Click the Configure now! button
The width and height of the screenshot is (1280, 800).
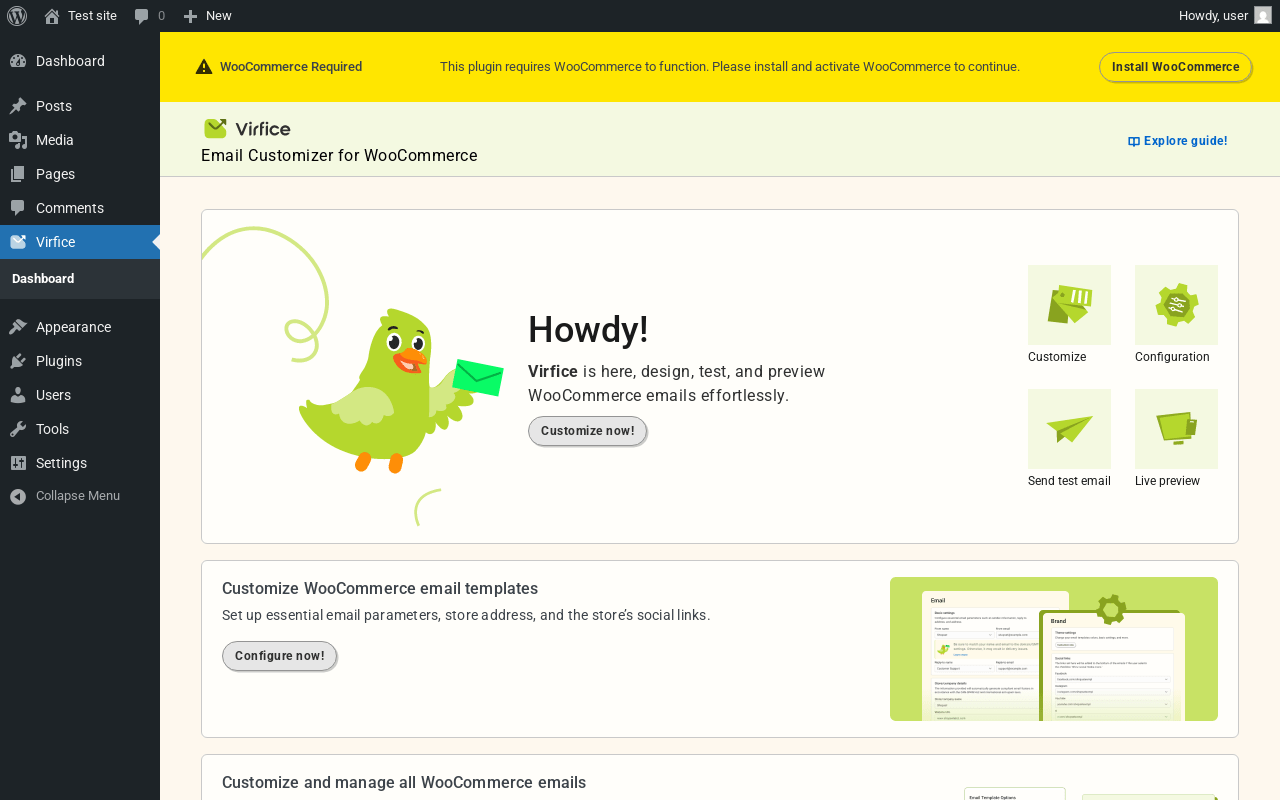coord(279,656)
